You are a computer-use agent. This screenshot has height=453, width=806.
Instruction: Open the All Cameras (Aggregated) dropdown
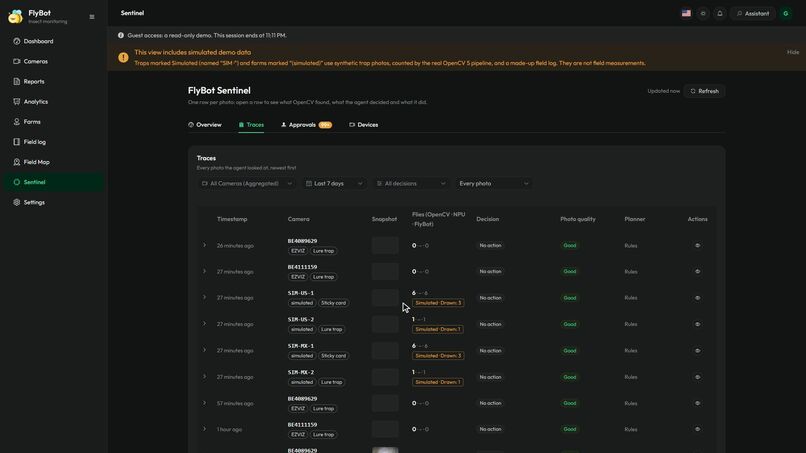[x=247, y=184]
